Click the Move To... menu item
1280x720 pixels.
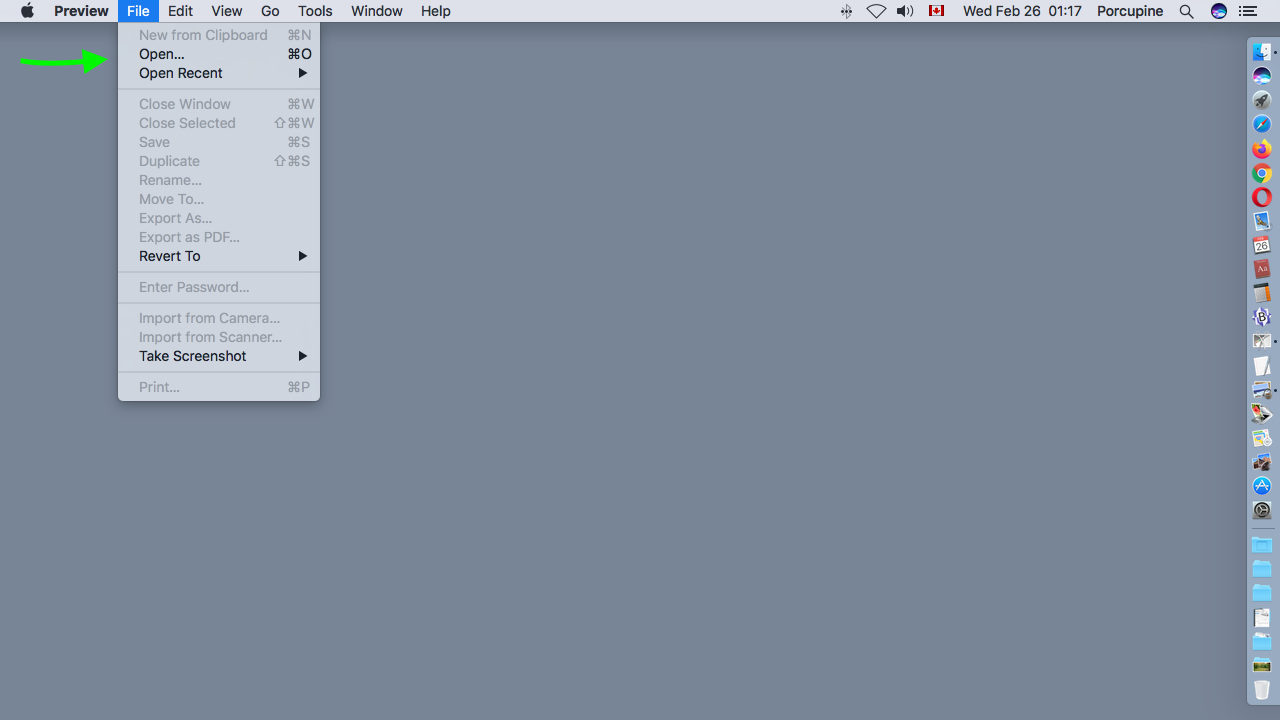(219, 199)
